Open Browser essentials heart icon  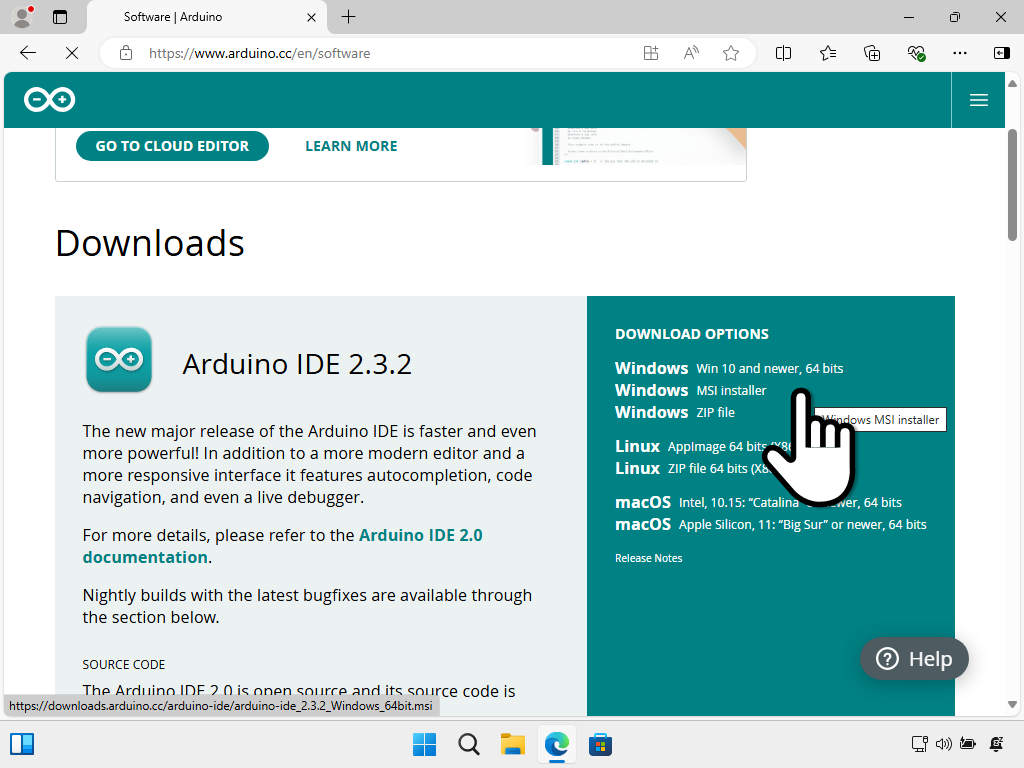[916, 53]
